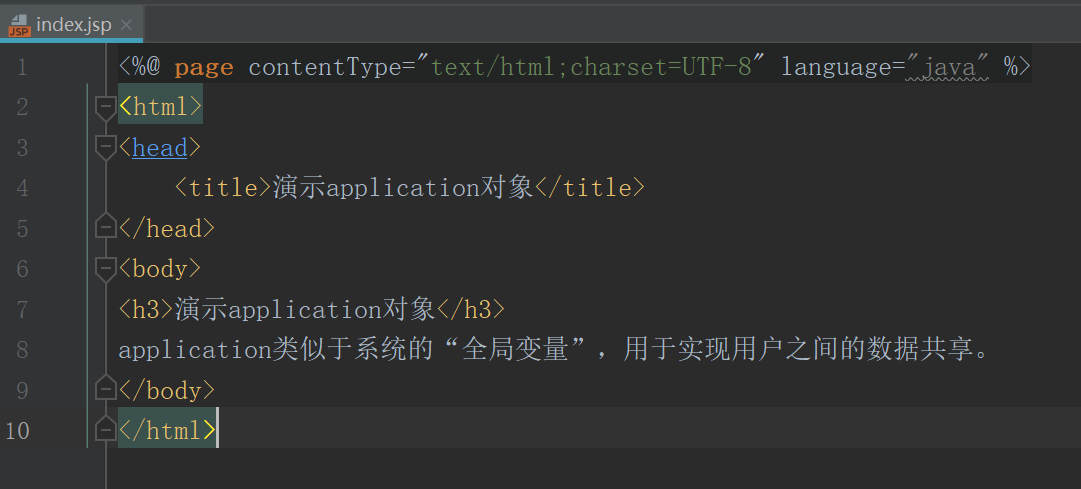Toggle fold marker at closing head tag
The width and height of the screenshot is (1081, 489).
click(105, 227)
